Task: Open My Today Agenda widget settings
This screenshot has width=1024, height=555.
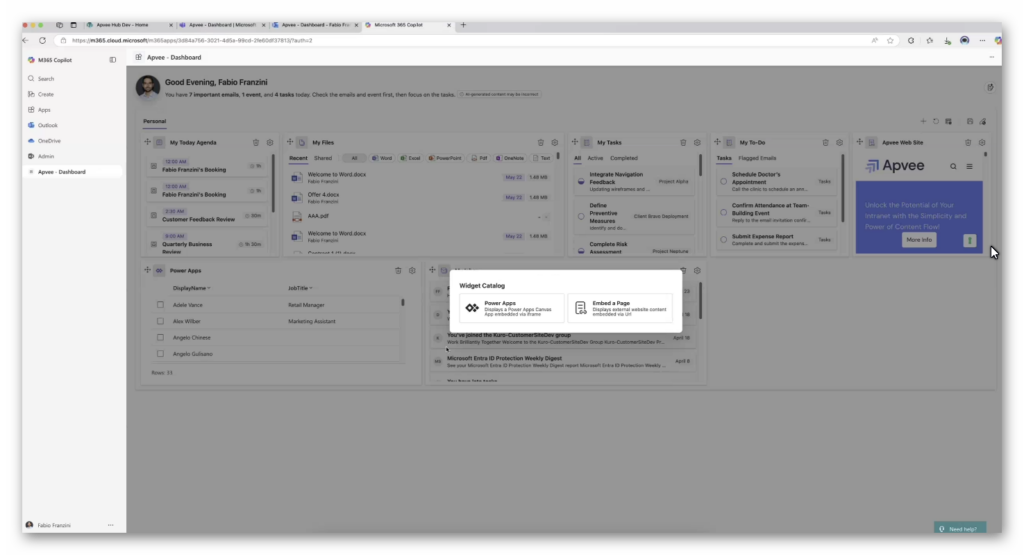Action: pos(270,142)
